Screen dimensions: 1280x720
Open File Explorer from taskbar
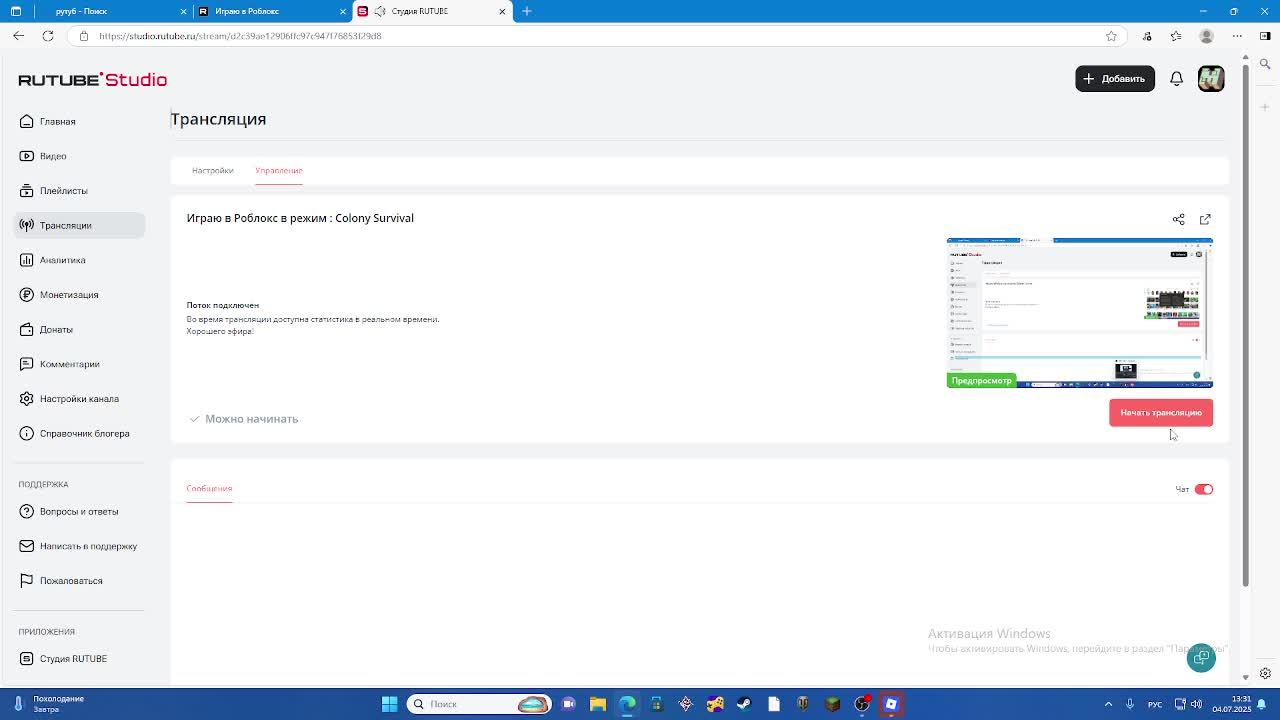pos(598,704)
